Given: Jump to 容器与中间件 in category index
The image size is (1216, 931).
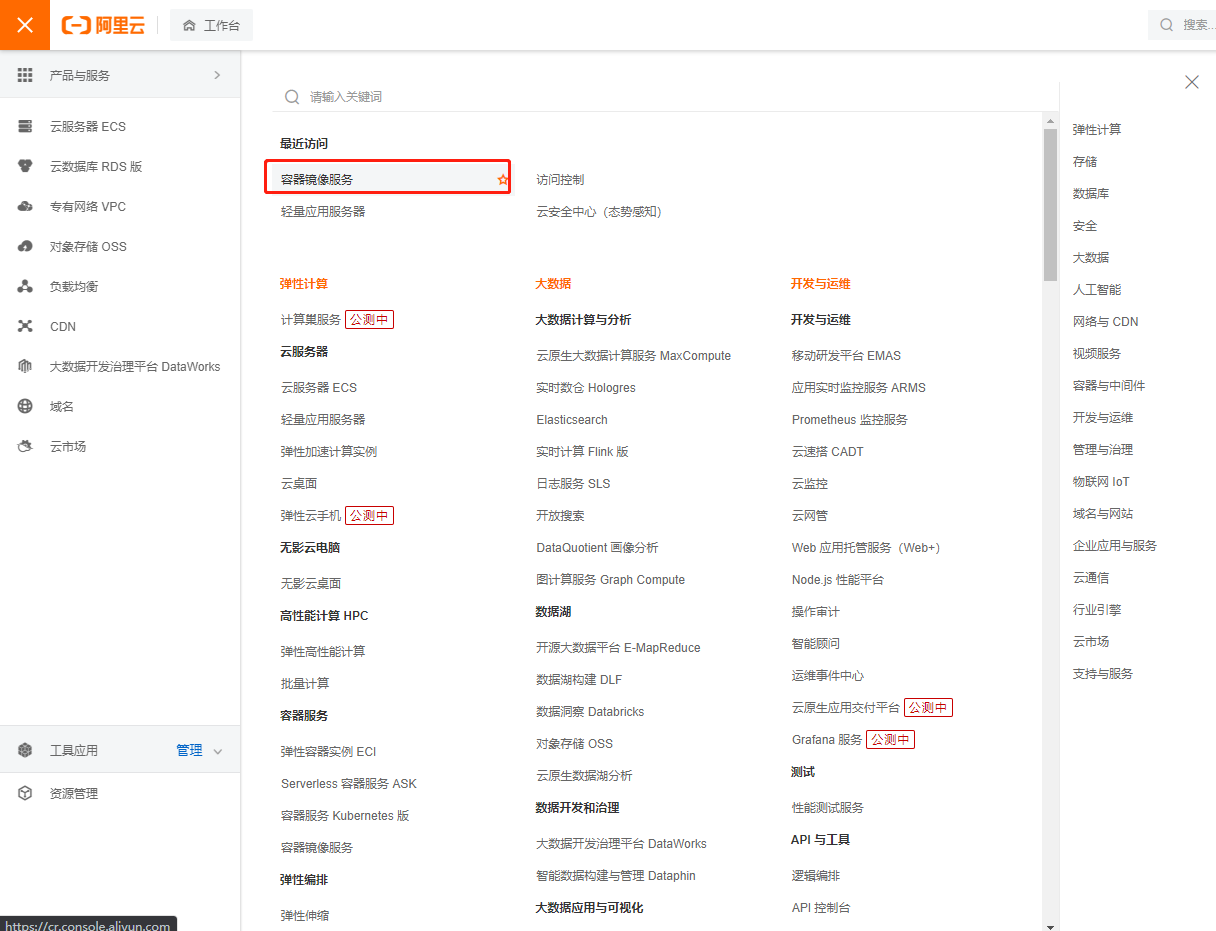Looking at the screenshot, I should coord(1109,386).
